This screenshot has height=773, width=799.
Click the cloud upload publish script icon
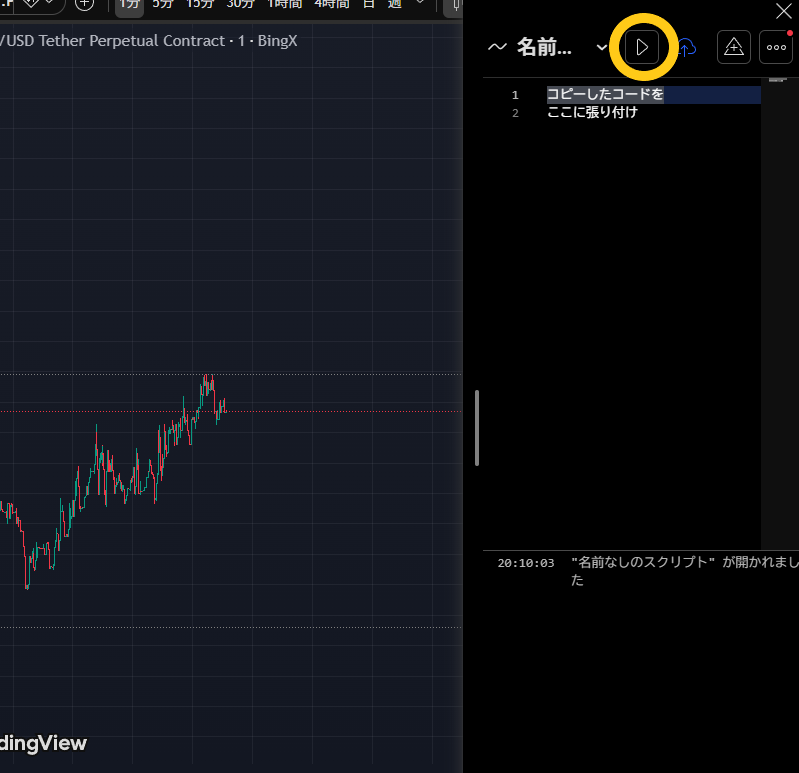coord(687,47)
